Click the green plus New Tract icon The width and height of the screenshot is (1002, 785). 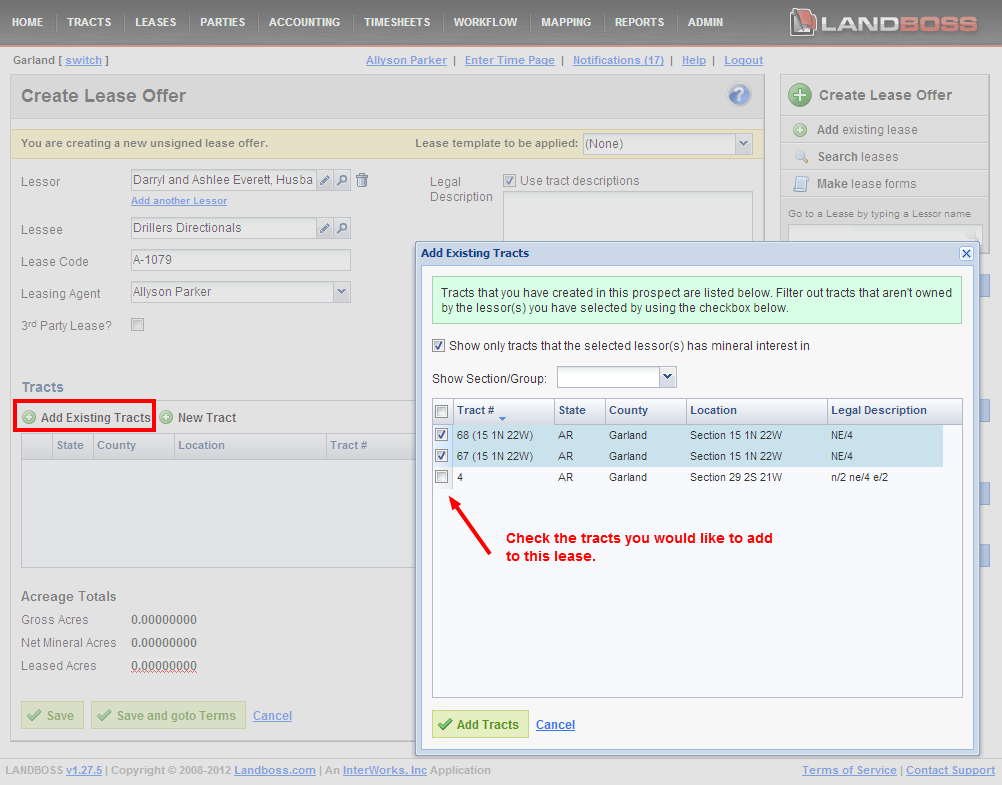[x=166, y=418]
